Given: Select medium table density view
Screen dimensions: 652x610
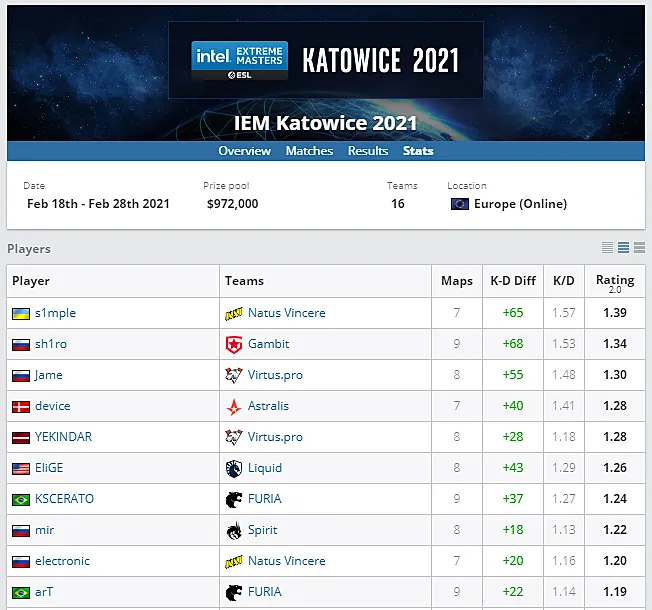Looking at the screenshot, I should click(x=623, y=247).
